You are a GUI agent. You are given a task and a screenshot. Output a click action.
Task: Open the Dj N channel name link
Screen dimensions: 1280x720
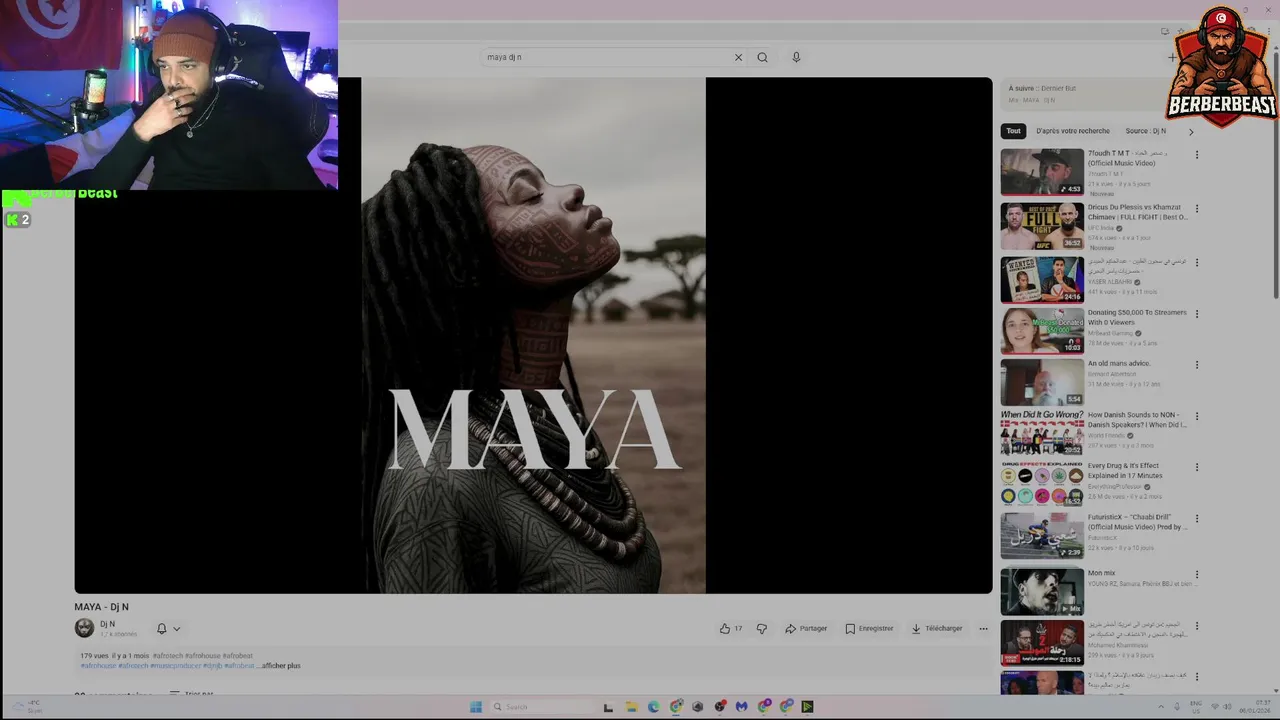[107, 624]
